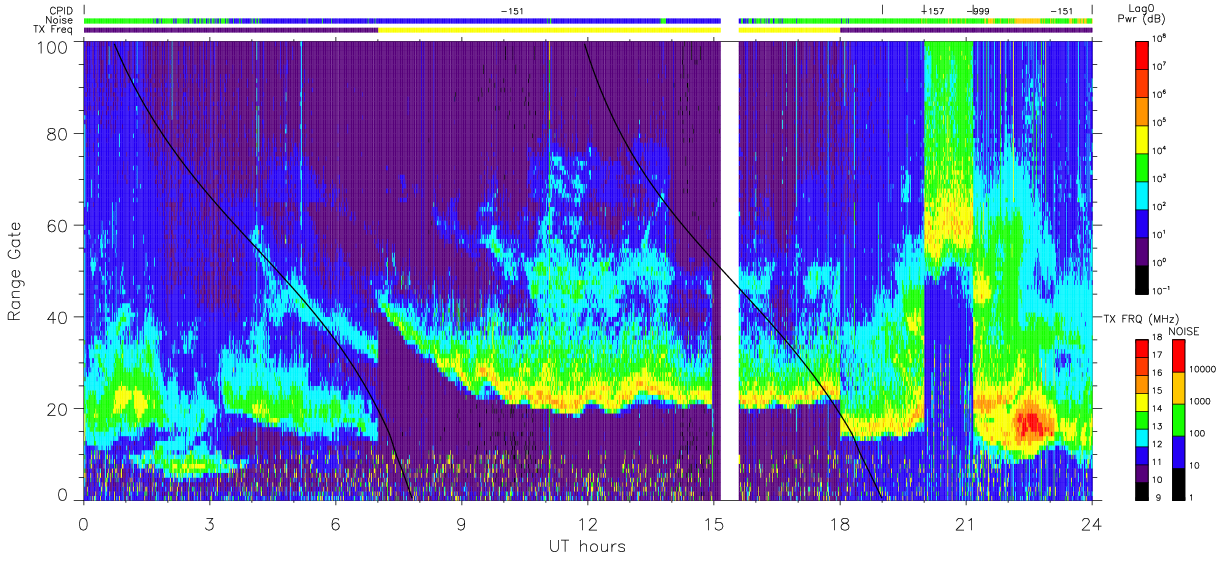Click the "-151" CPID label above hour 10
The image size is (1228, 567).
(x=511, y=11)
